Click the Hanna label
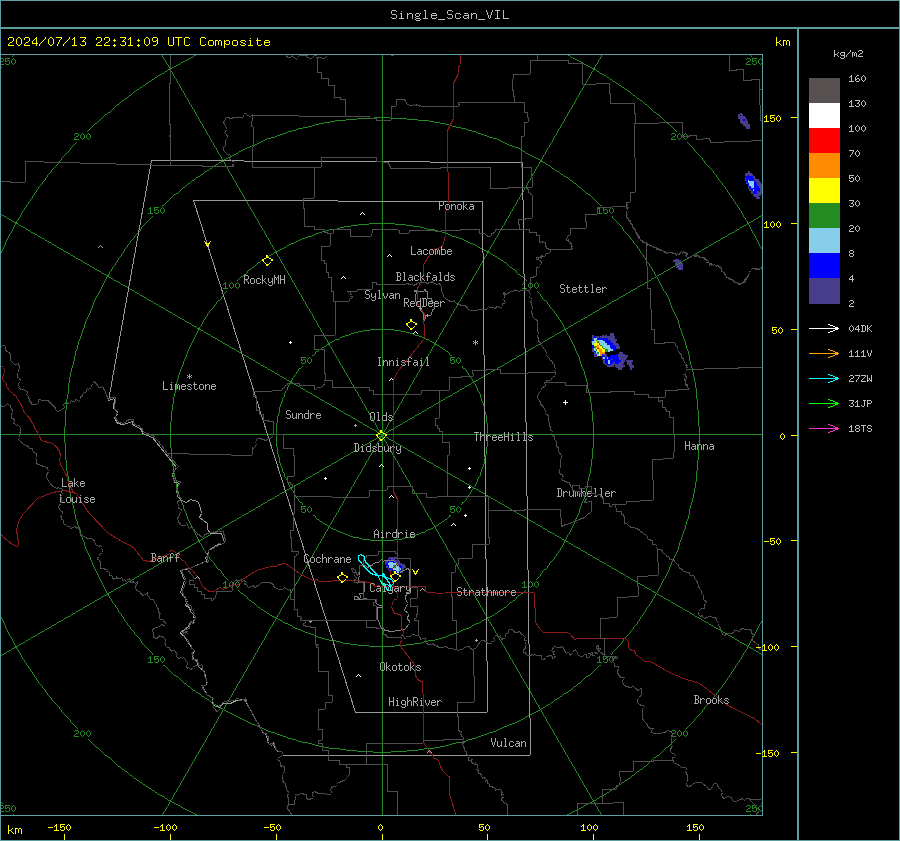 (x=699, y=446)
